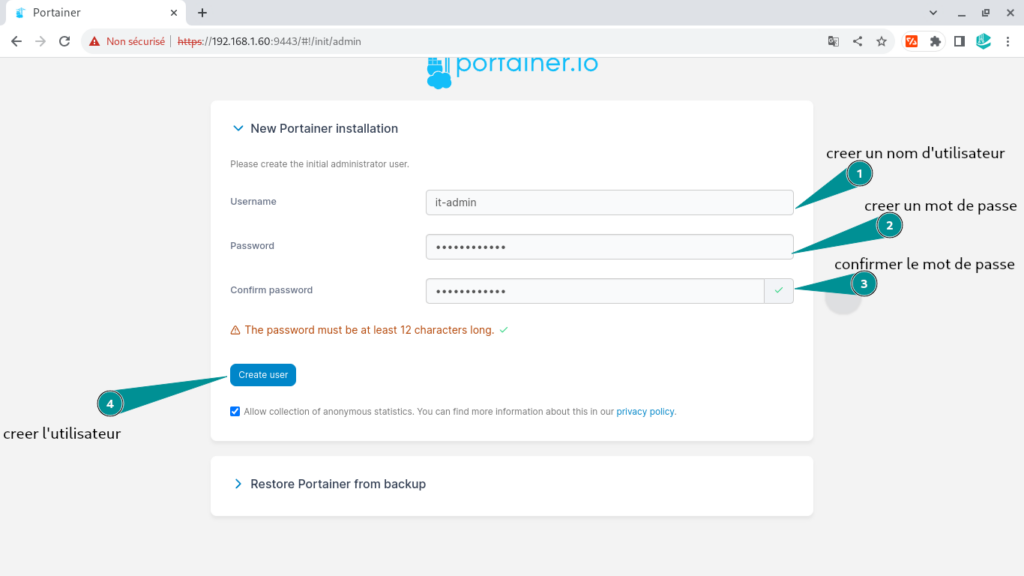Go back to the previous page
The width and height of the screenshot is (1024, 576).
point(16,41)
